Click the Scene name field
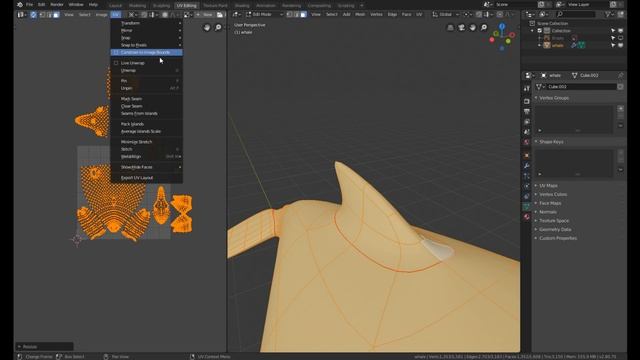 coord(515,4)
